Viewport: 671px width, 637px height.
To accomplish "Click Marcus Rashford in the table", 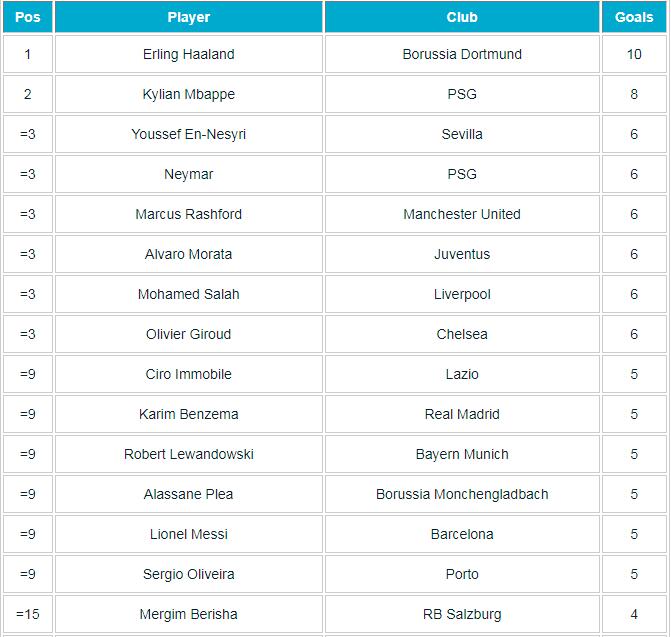I will tap(189, 214).
